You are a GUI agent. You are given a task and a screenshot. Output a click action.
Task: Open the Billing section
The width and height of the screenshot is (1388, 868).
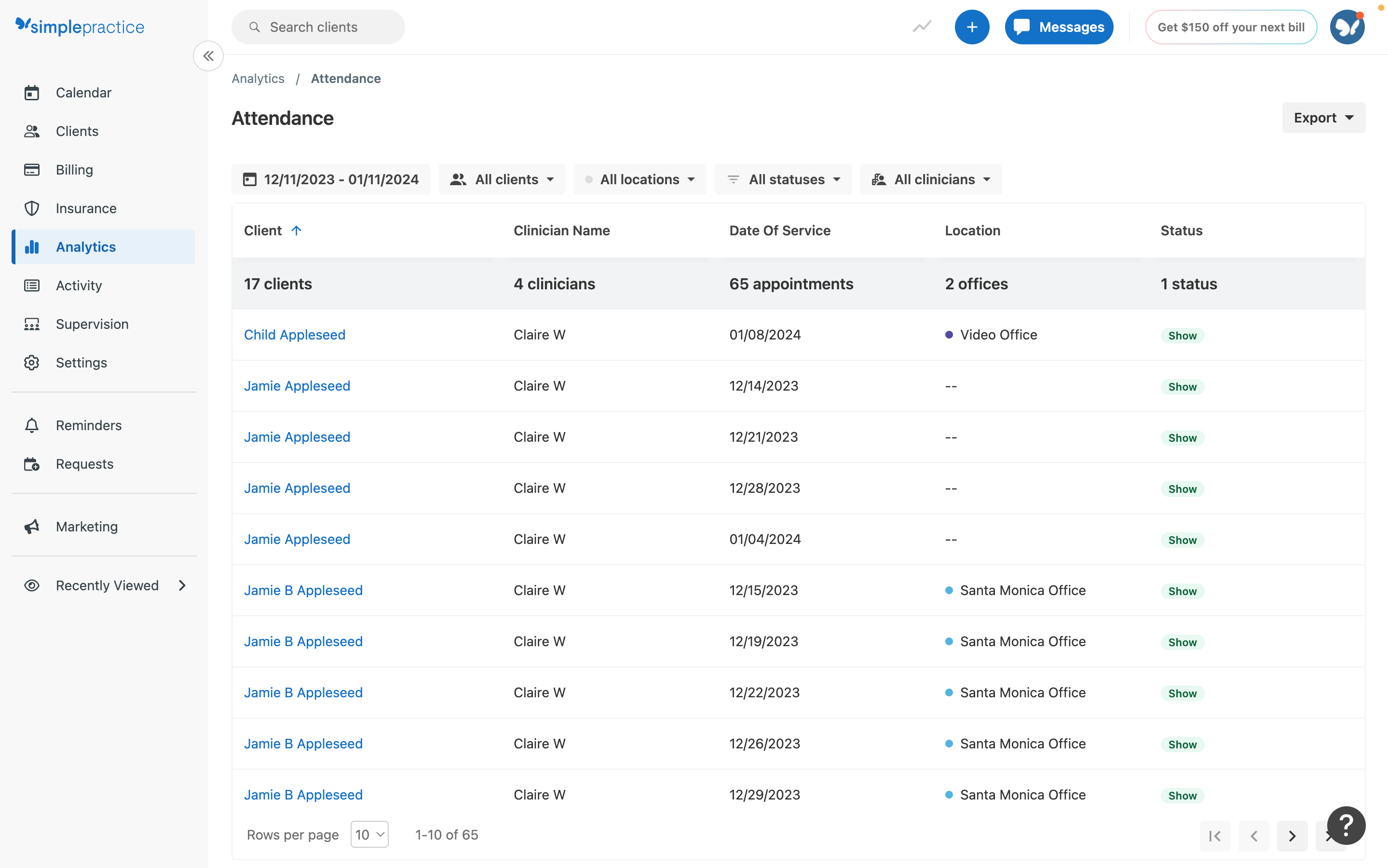coord(74,169)
